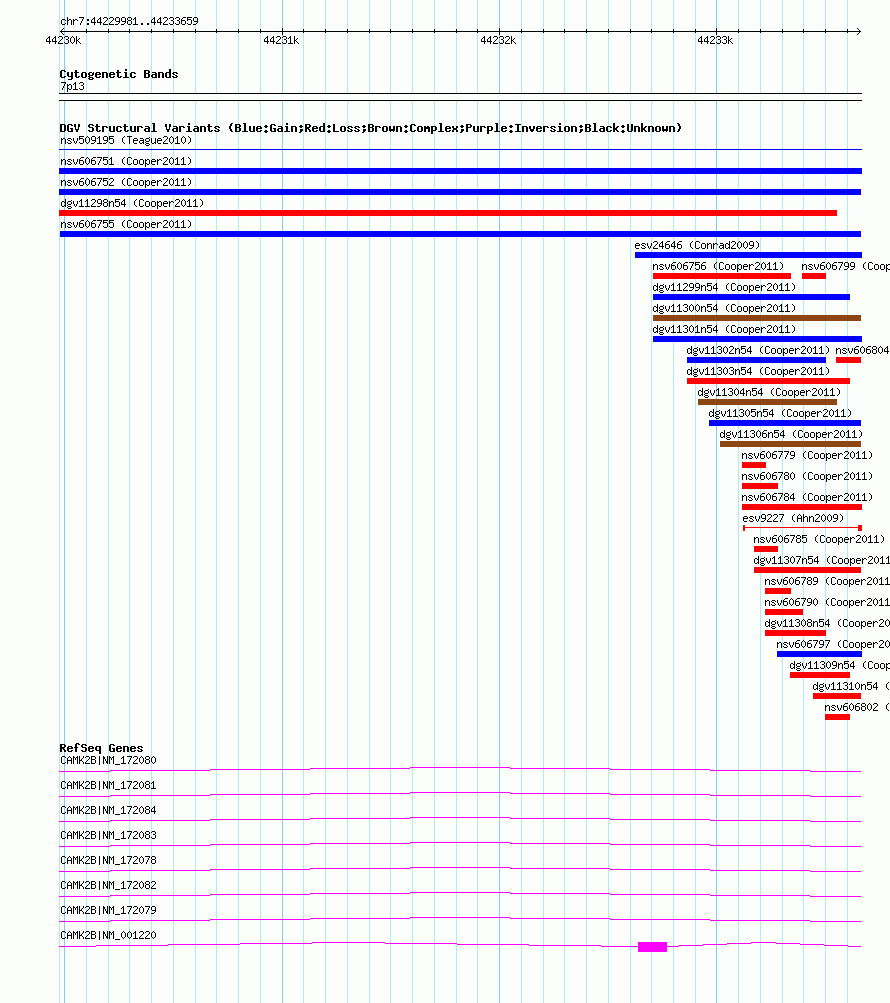Open variant dgv11306n54 (Cooper2011)
Screen dimensions: 890x1003
791,434
